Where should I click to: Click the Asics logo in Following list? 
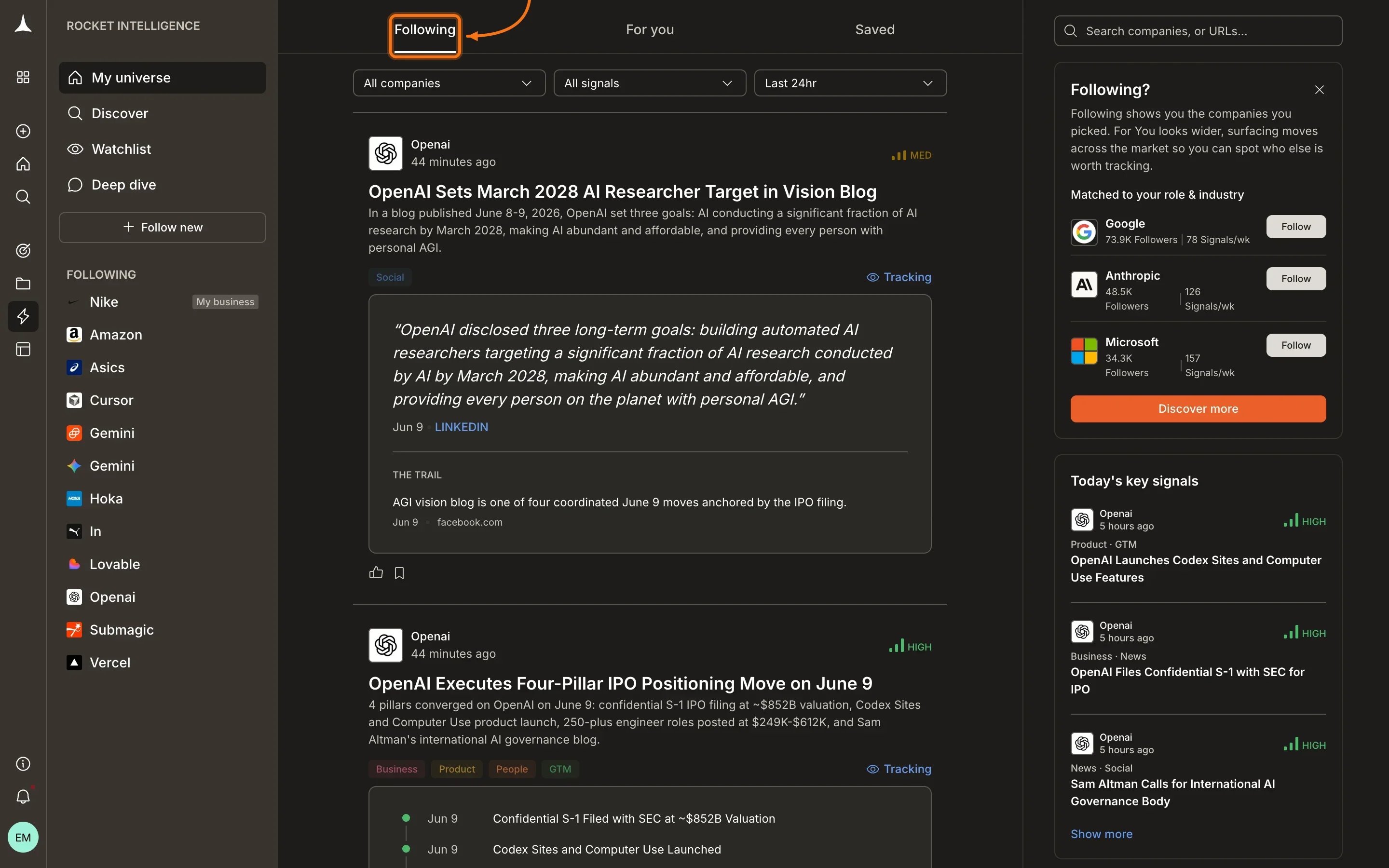click(74, 367)
